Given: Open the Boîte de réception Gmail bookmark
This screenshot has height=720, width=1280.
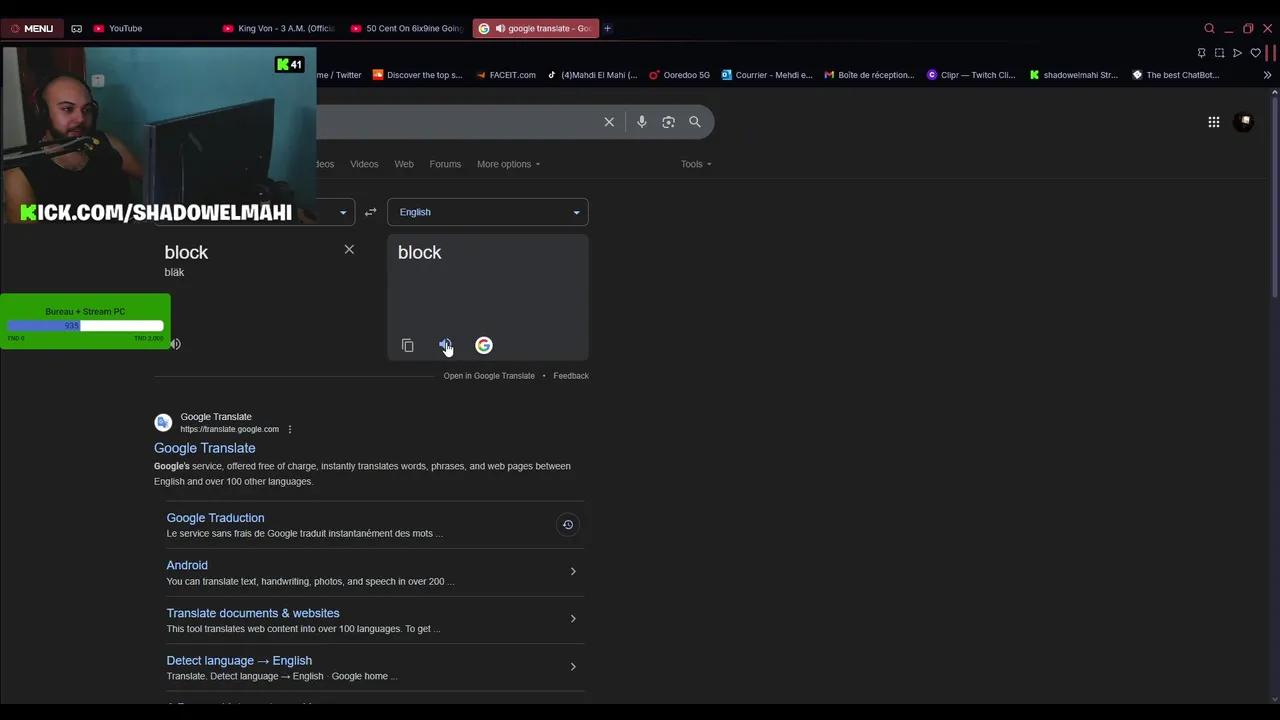Looking at the screenshot, I should point(869,75).
